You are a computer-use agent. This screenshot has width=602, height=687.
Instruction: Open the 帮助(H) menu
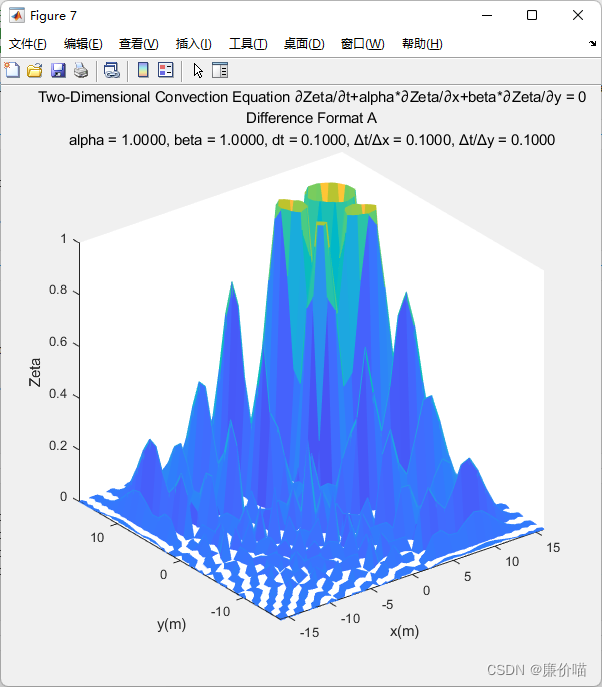click(422, 44)
